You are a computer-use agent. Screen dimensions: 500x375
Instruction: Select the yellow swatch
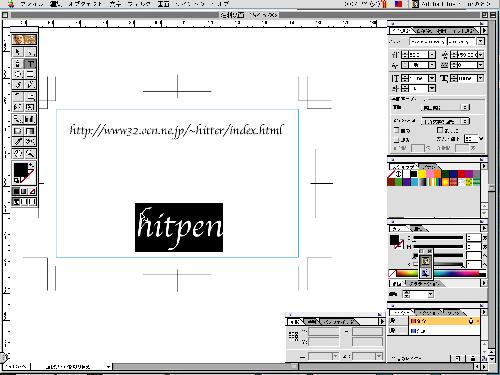point(422,174)
